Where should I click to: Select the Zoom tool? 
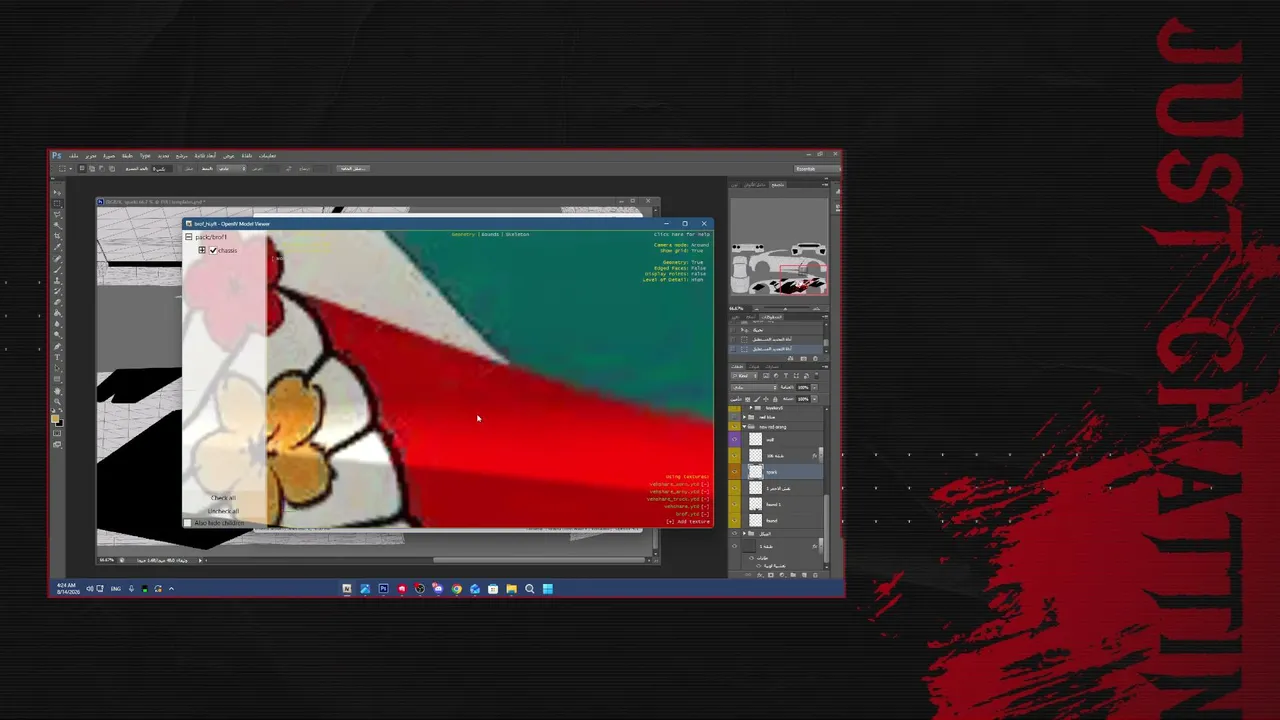coord(57,402)
